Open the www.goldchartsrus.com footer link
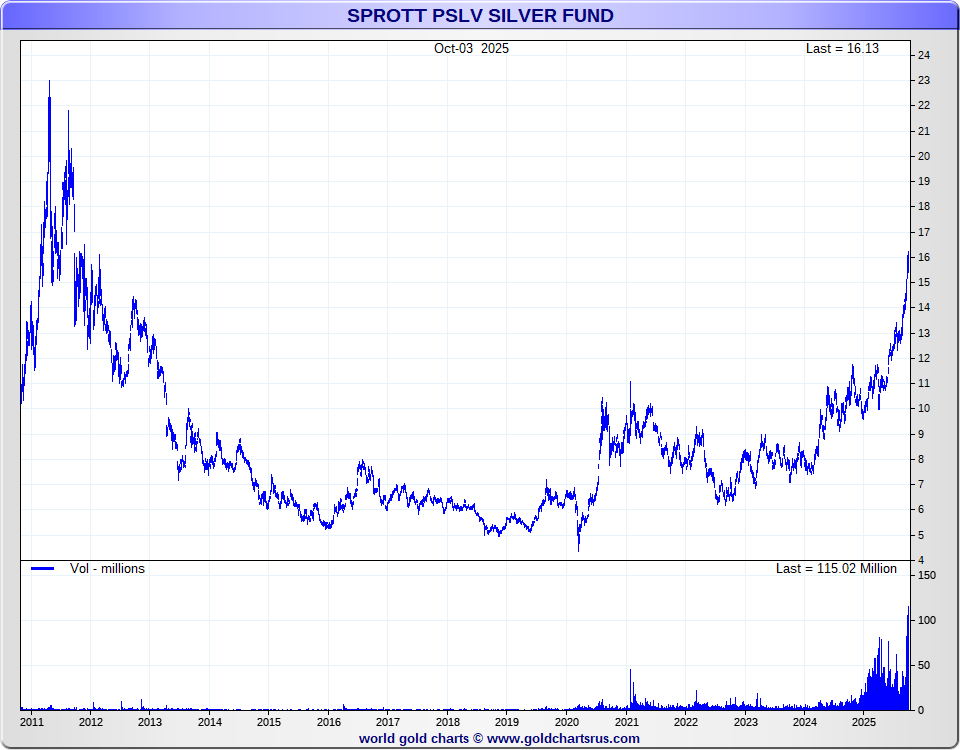Image resolution: width=960 pixels, height=750 pixels. click(563, 738)
